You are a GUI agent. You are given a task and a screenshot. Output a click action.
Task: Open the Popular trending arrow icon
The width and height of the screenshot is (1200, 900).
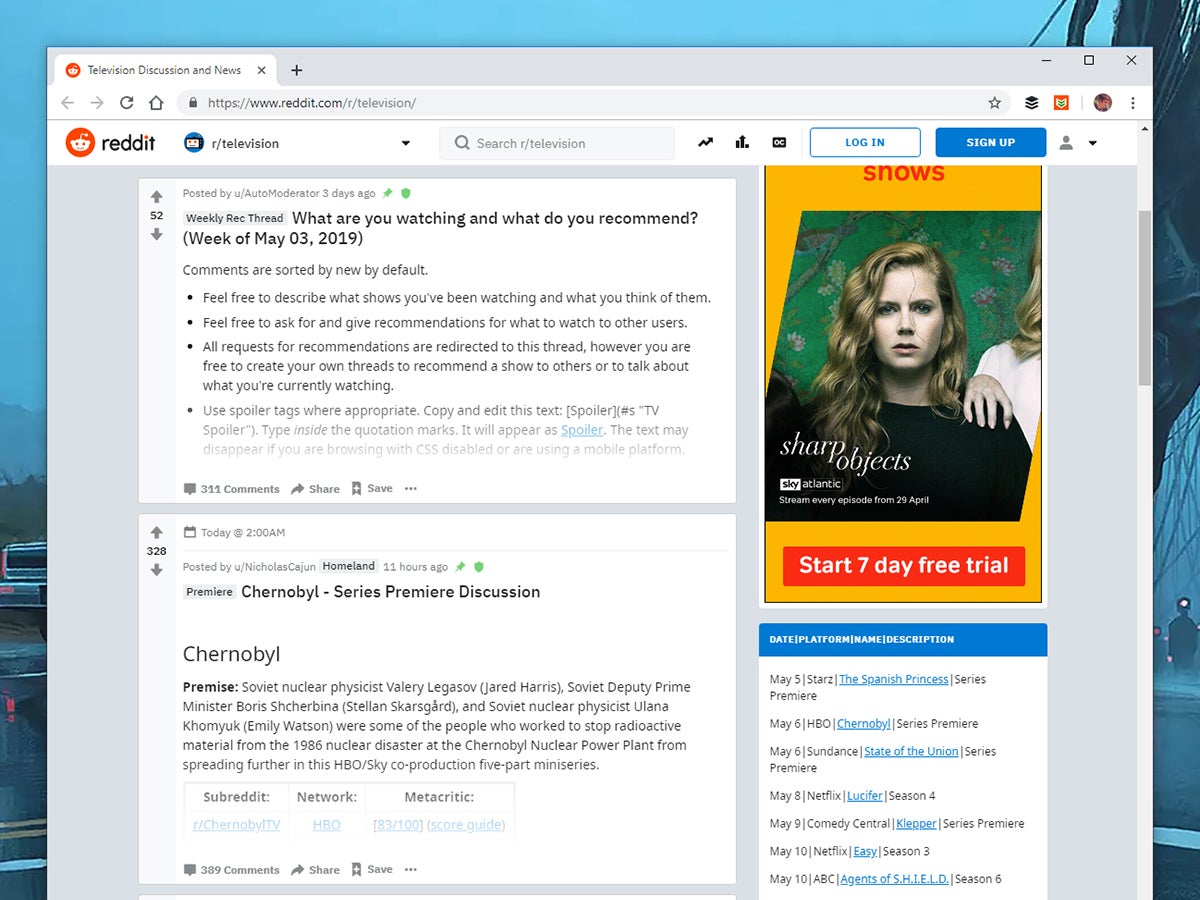pyautogui.click(x=706, y=143)
